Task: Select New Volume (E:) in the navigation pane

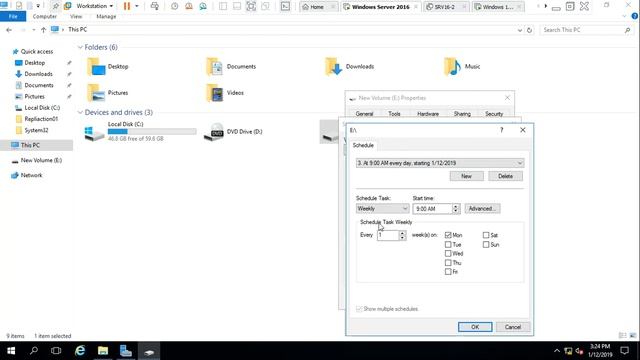Action: point(41,160)
